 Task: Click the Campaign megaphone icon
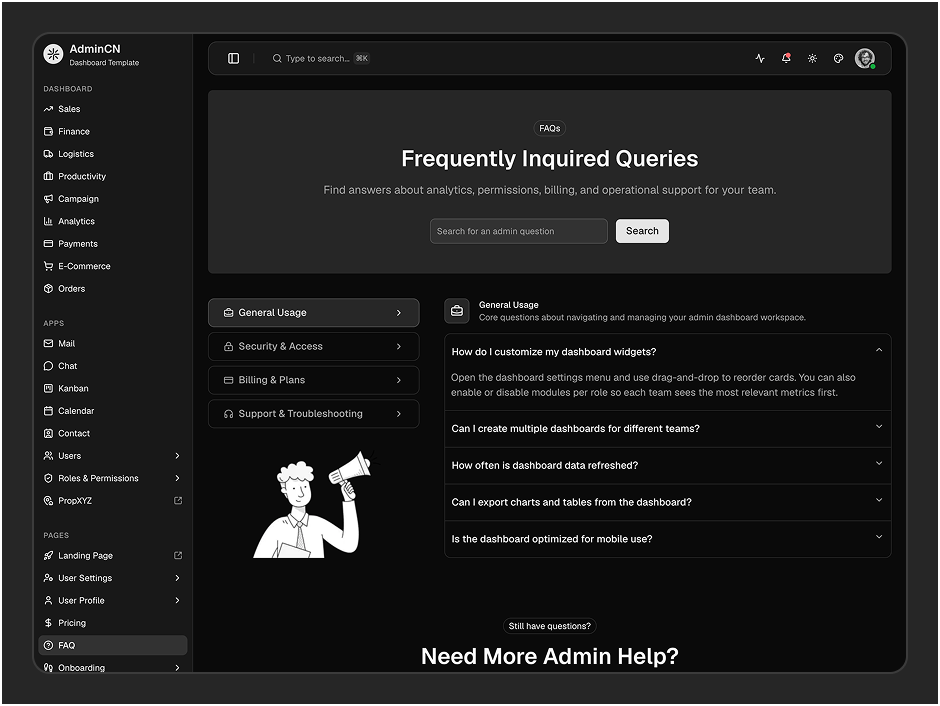tap(49, 199)
